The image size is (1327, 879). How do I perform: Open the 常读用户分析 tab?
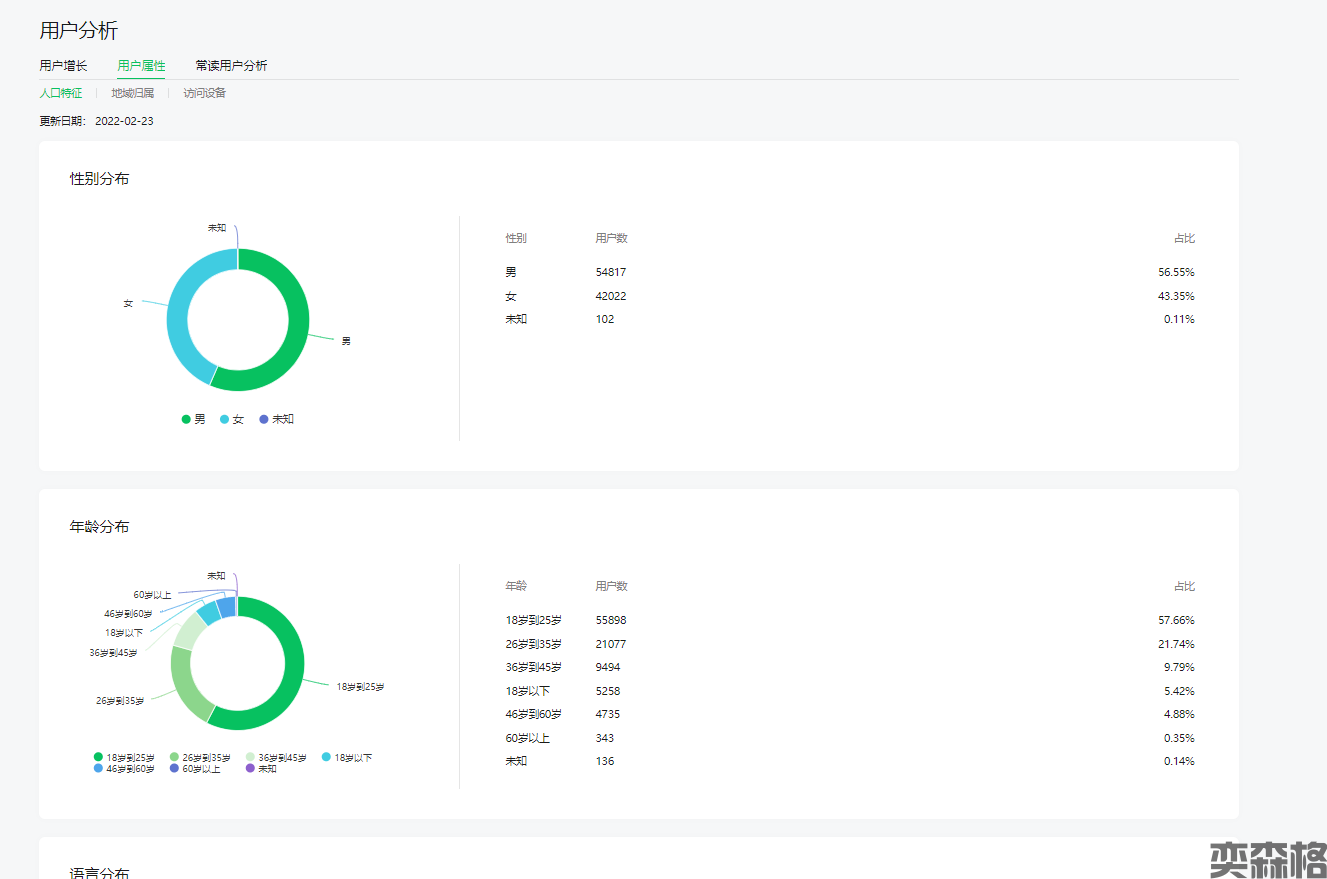(231, 66)
